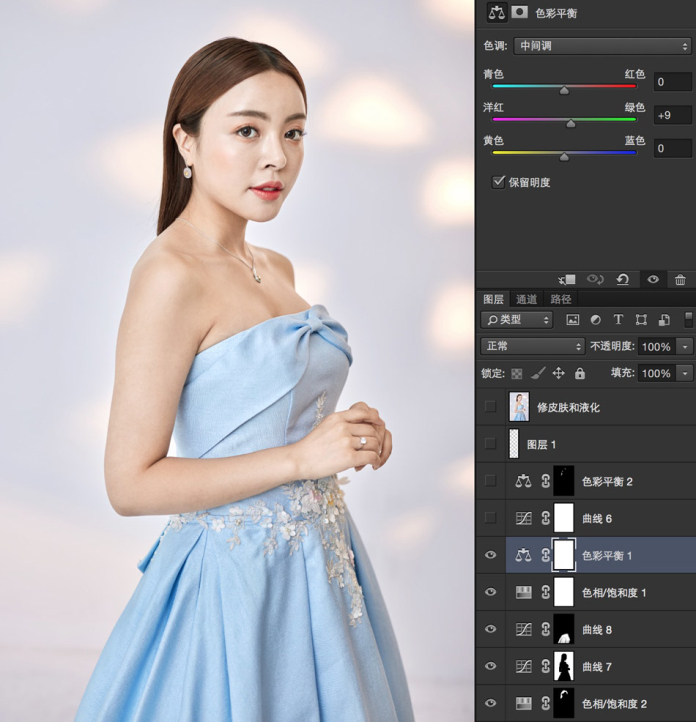Click the 曲线 8 curves adjustment icon
The width and height of the screenshot is (696, 722).
tap(523, 629)
